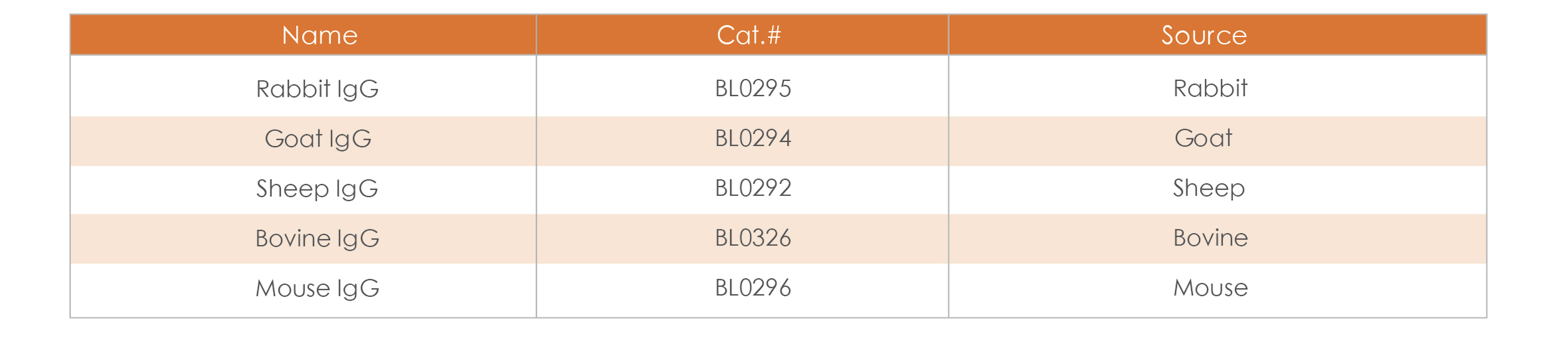Screen dimensions: 1568x343
Task: Click the Goat source cell
Action: (1218, 141)
